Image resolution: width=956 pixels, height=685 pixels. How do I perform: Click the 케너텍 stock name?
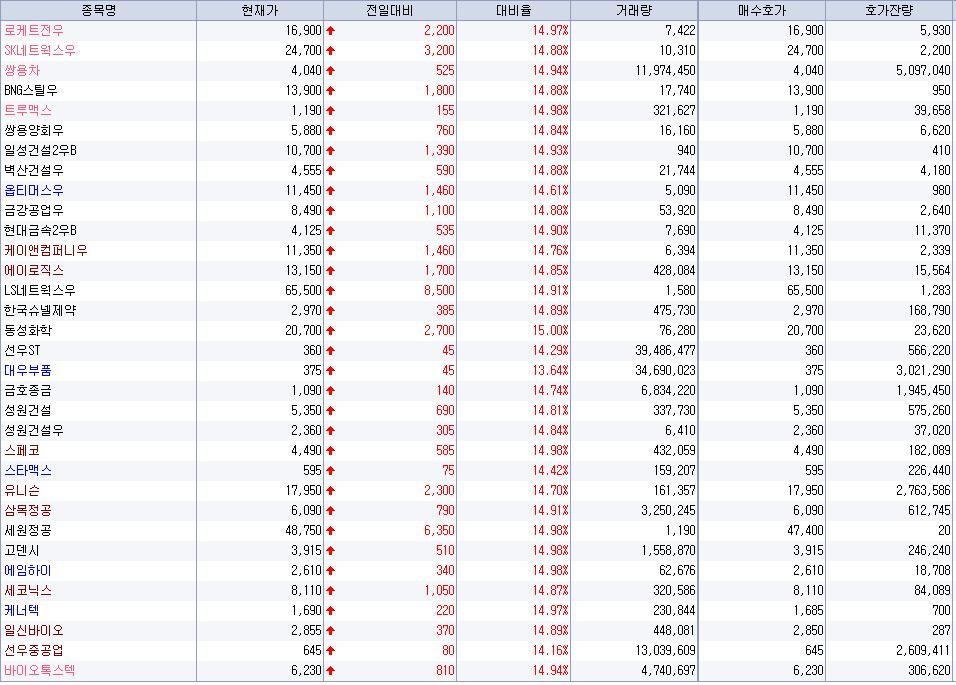click(x=22, y=611)
